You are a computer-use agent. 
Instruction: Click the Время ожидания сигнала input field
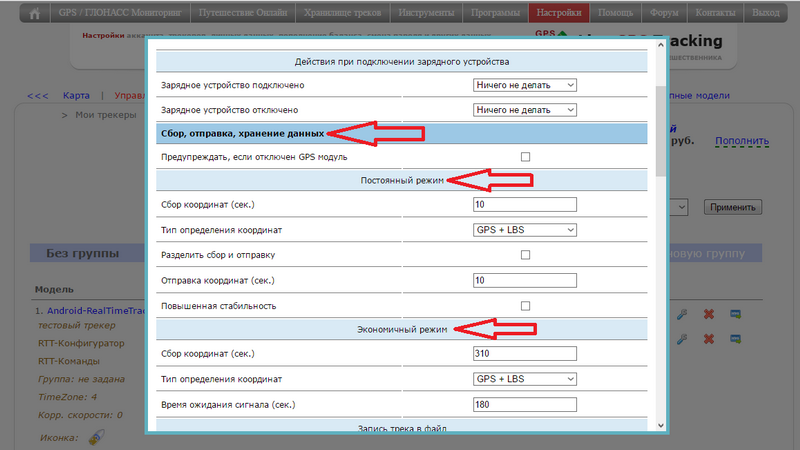pos(525,405)
